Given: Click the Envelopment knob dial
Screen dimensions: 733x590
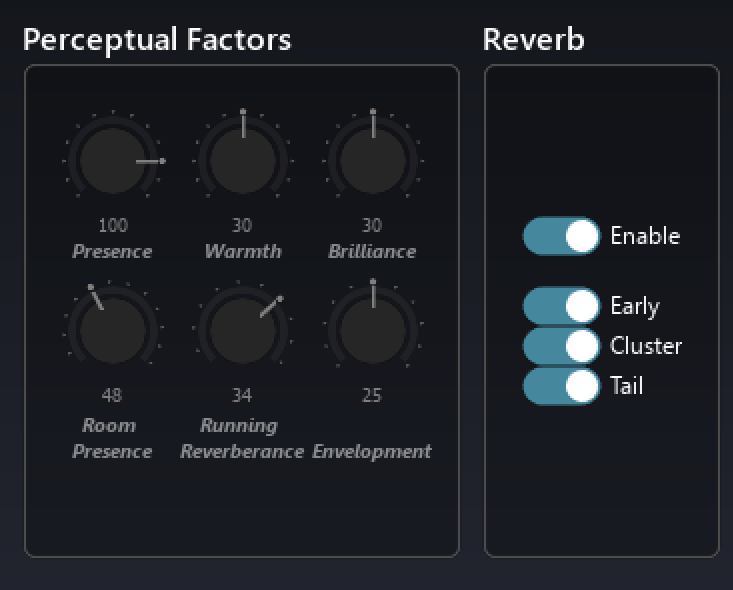Looking at the screenshot, I should [372, 331].
